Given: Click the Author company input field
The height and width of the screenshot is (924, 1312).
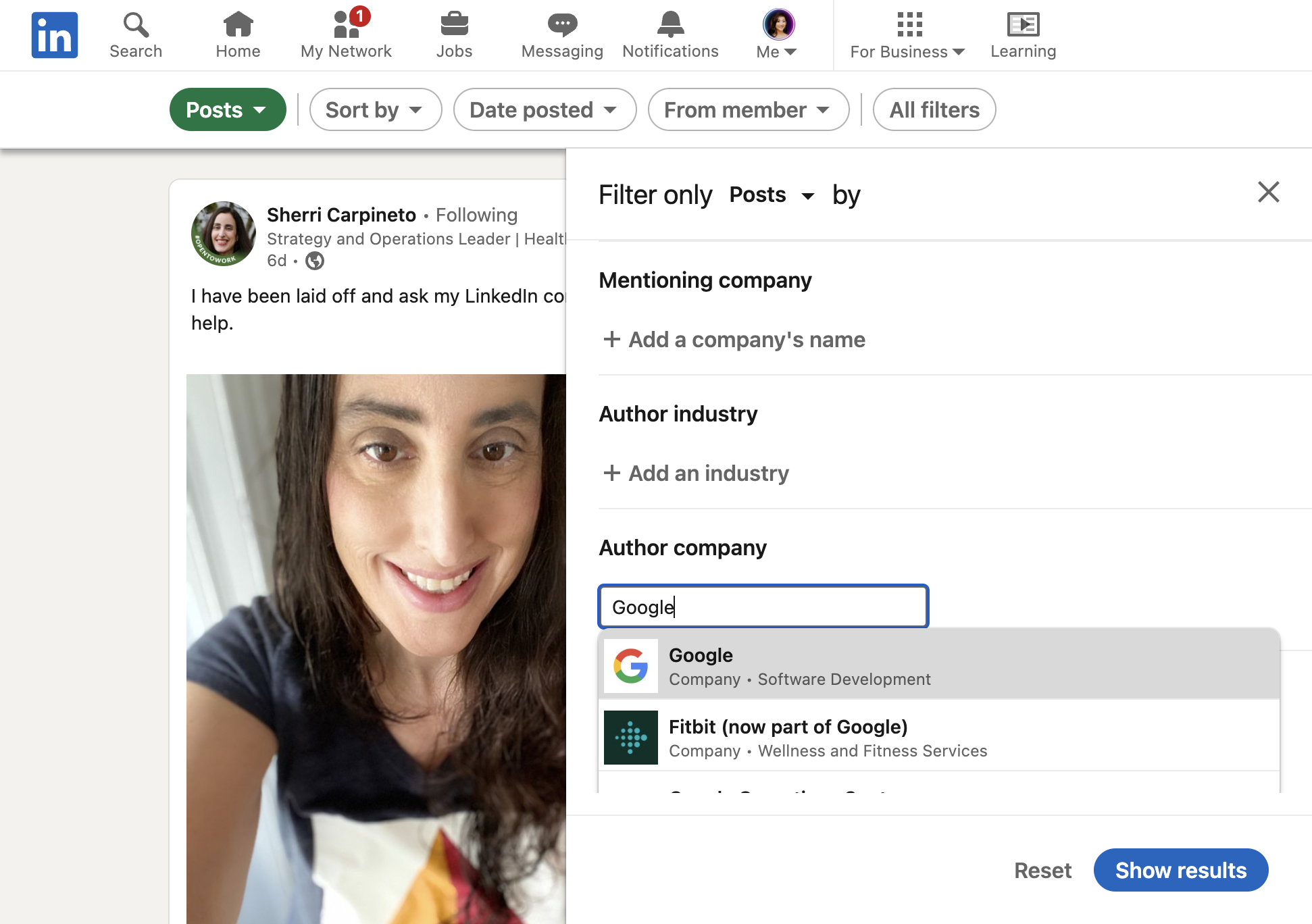Looking at the screenshot, I should pos(763,607).
